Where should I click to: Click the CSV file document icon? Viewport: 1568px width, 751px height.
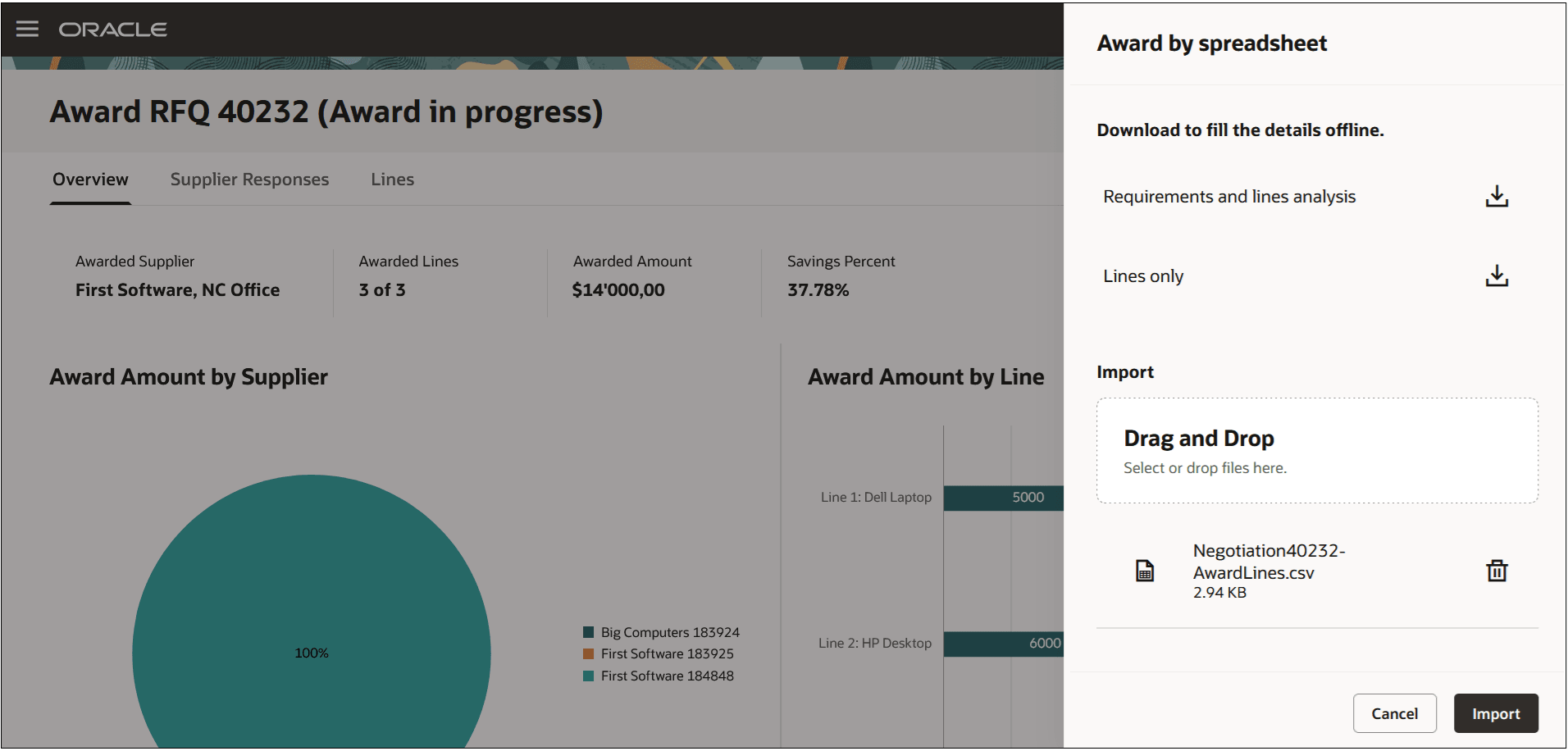(1145, 570)
